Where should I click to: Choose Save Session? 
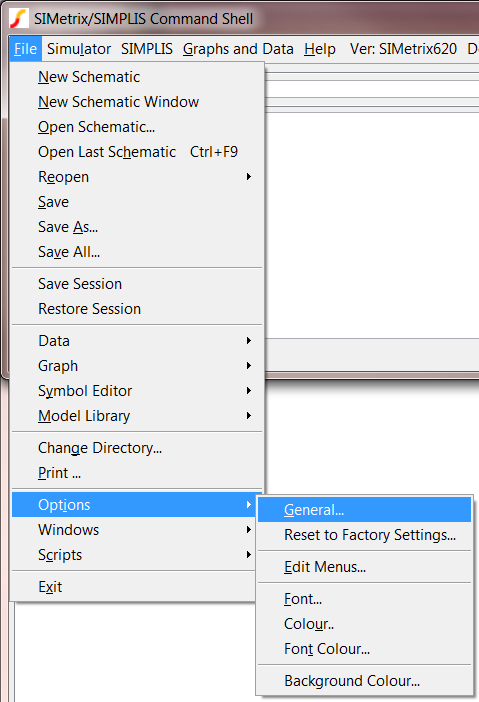coord(137,284)
